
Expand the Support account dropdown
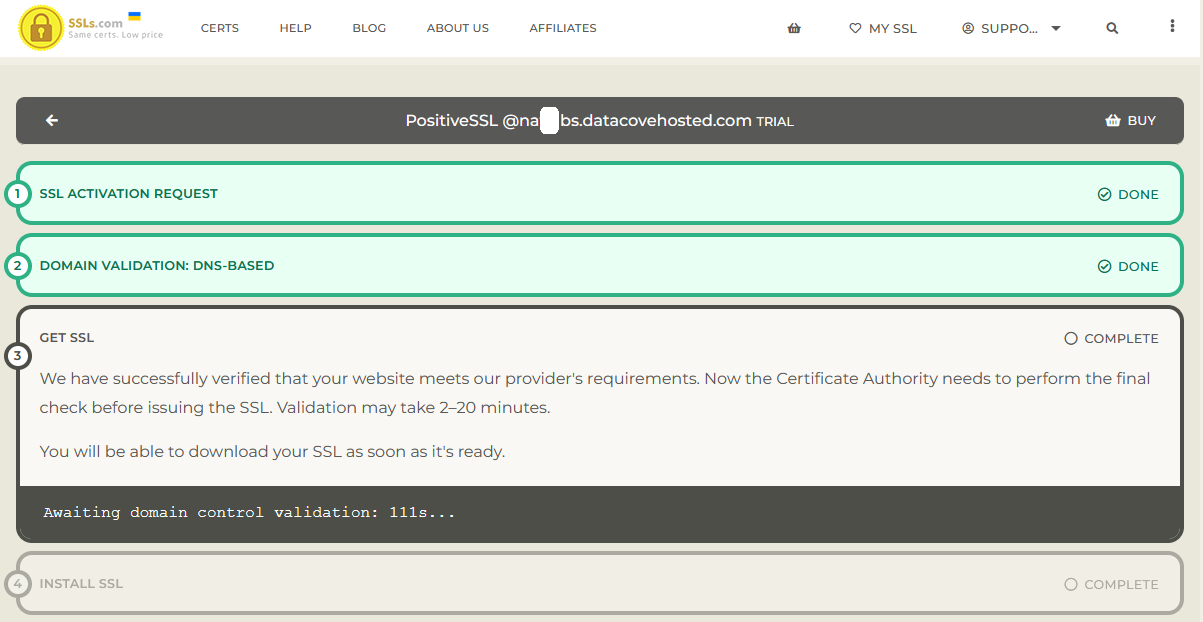click(1010, 29)
